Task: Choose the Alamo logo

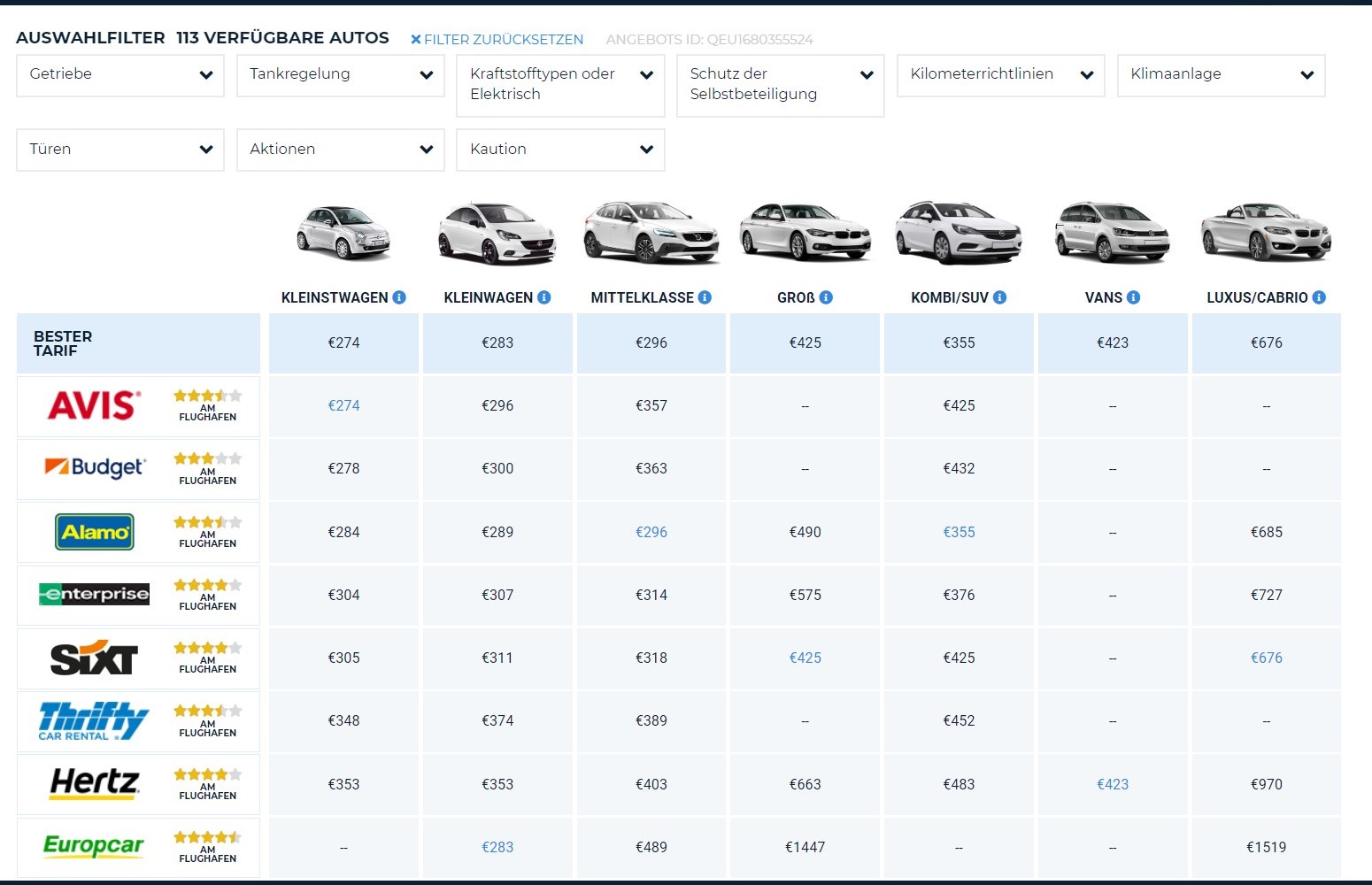Action: click(95, 532)
